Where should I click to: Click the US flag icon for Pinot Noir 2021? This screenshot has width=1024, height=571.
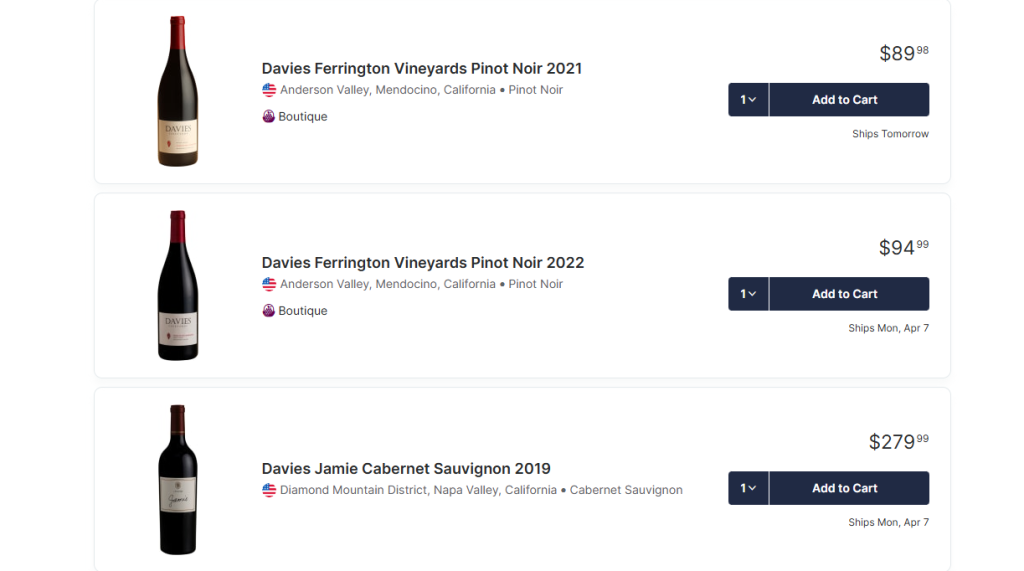pyautogui.click(x=269, y=90)
